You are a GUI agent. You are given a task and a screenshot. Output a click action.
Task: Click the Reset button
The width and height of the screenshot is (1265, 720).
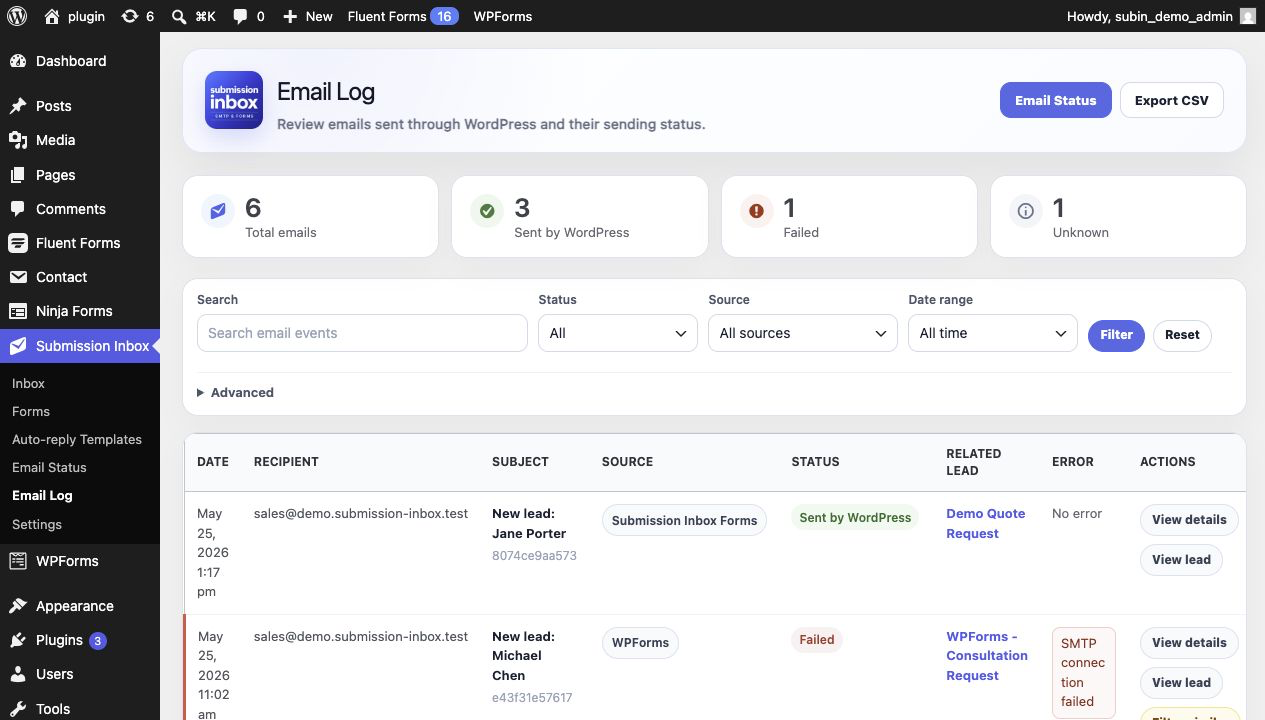(1182, 335)
